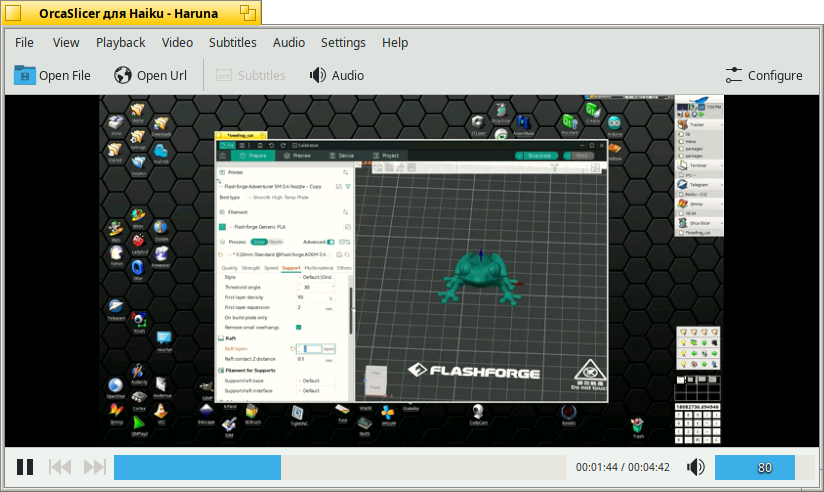Image resolution: width=824 pixels, height=492 pixels.
Task: Skip to the previous playlist item
Action: 60,467
